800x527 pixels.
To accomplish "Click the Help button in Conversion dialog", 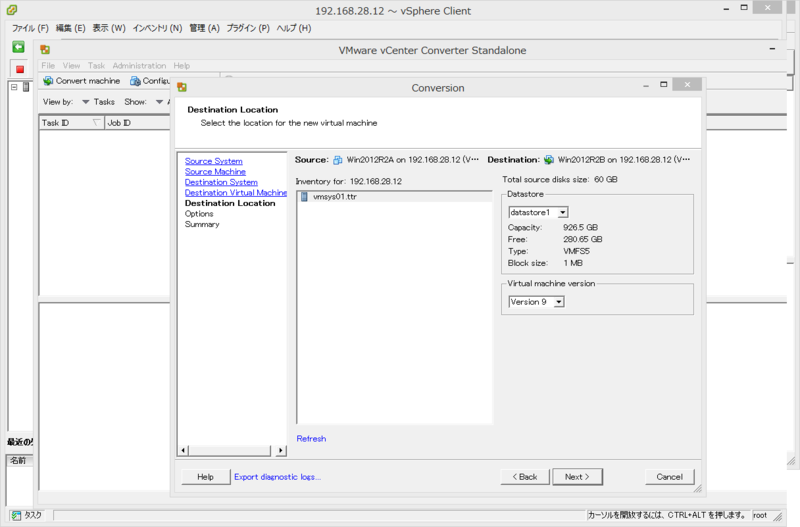I will (x=206, y=477).
